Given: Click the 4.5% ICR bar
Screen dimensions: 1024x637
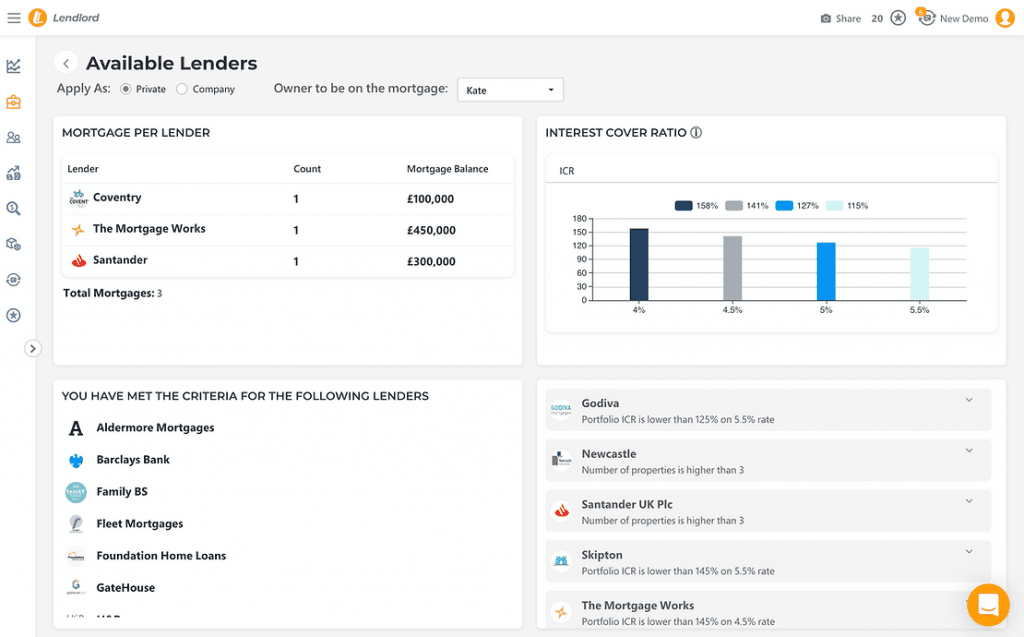Looking at the screenshot, I should (x=733, y=269).
